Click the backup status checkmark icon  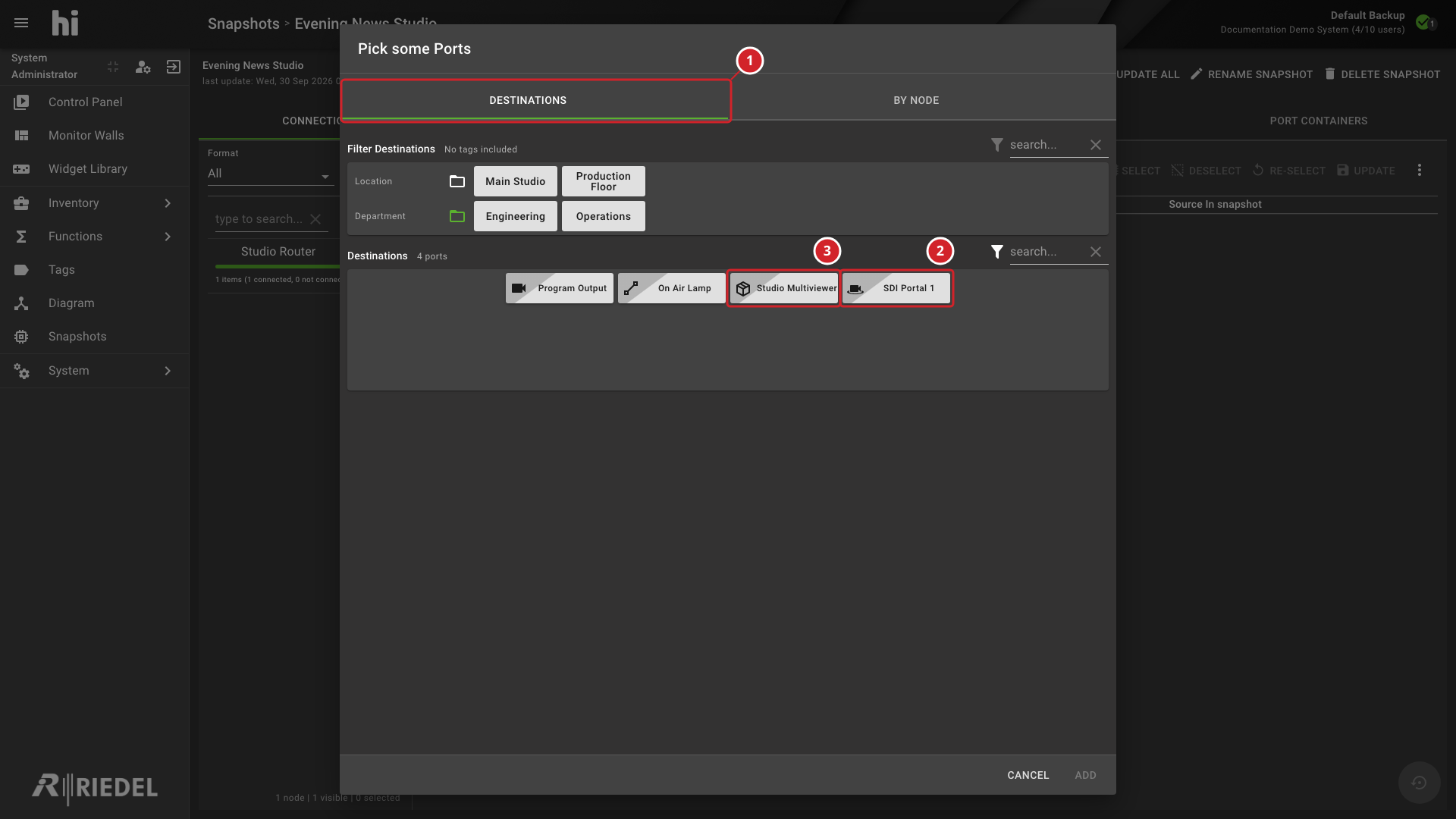tap(1423, 22)
